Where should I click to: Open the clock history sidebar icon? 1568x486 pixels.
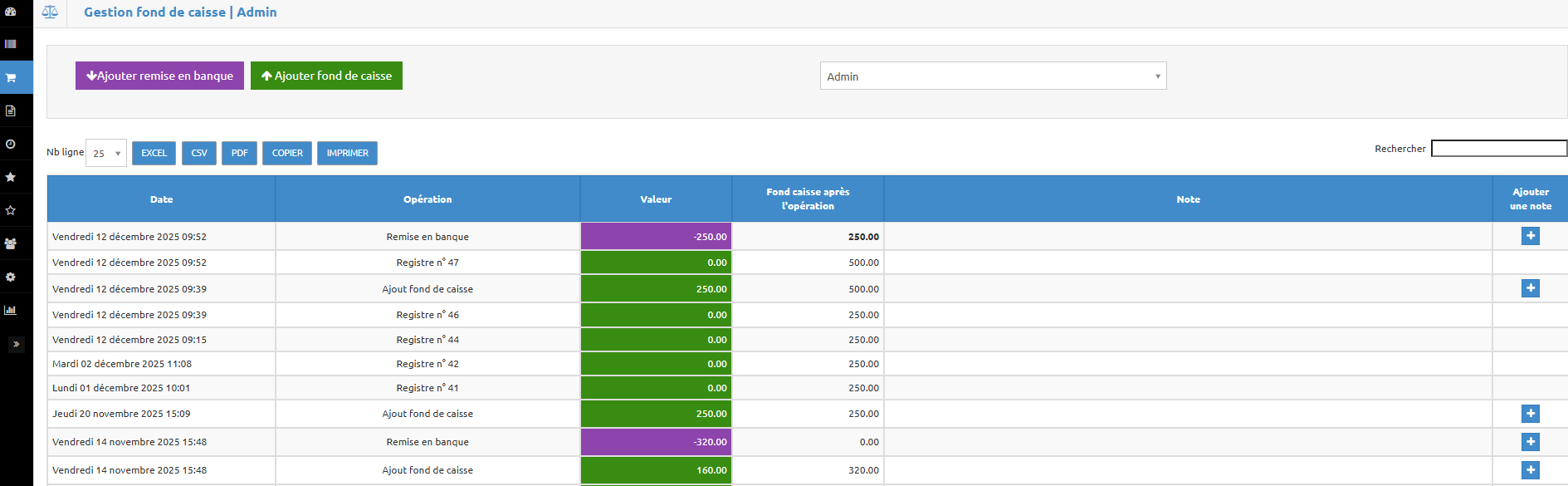(11, 144)
